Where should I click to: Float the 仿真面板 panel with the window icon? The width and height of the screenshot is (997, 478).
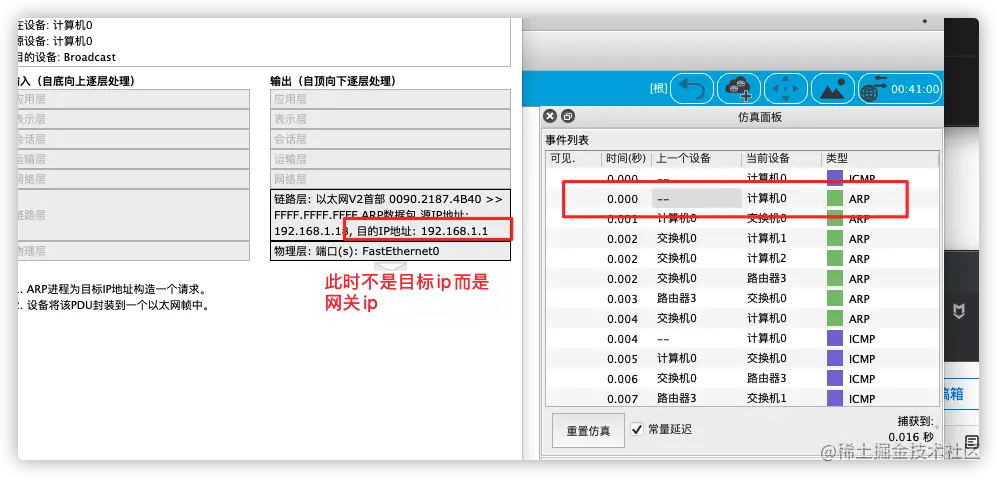[x=568, y=116]
